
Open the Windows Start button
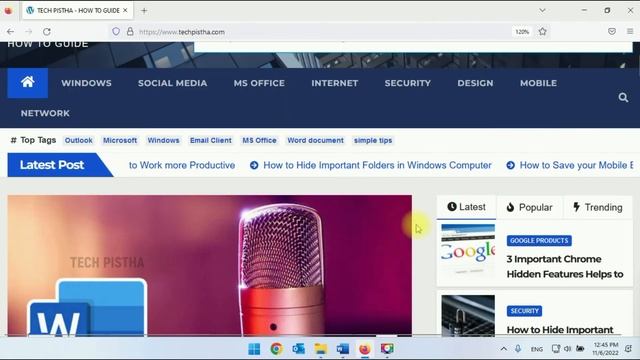pyautogui.click(x=254, y=349)
